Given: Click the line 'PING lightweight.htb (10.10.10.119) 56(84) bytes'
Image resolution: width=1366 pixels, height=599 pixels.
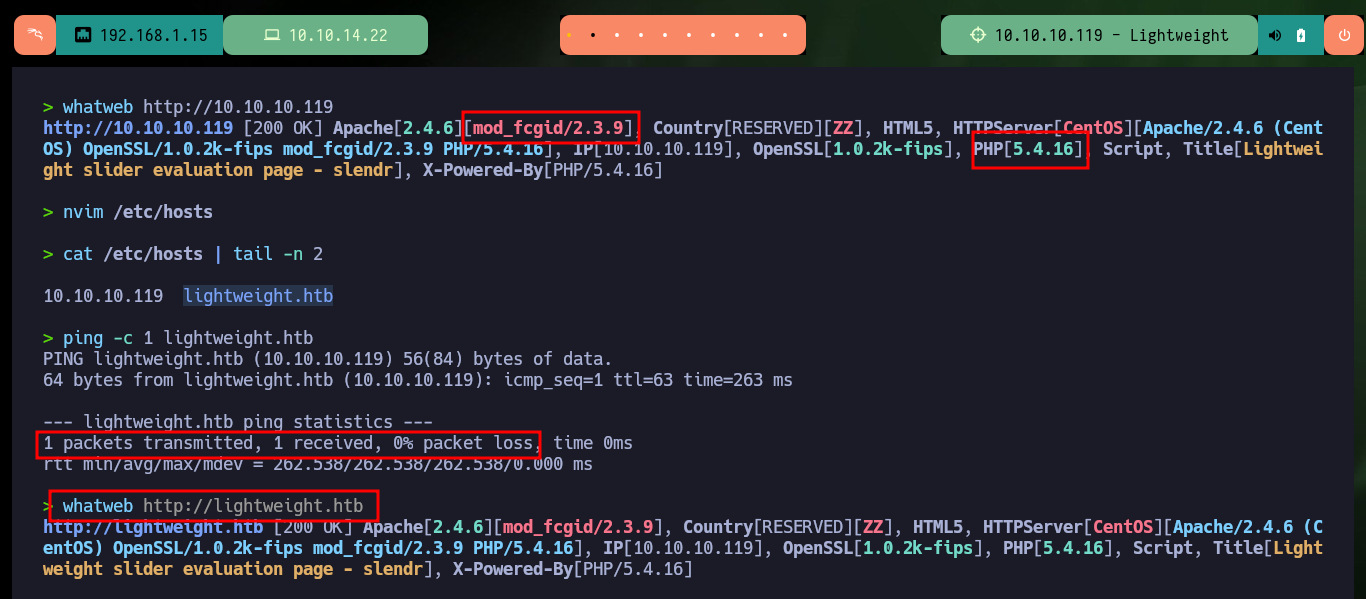Looking at the screenshot, I should tap(327, 359).
